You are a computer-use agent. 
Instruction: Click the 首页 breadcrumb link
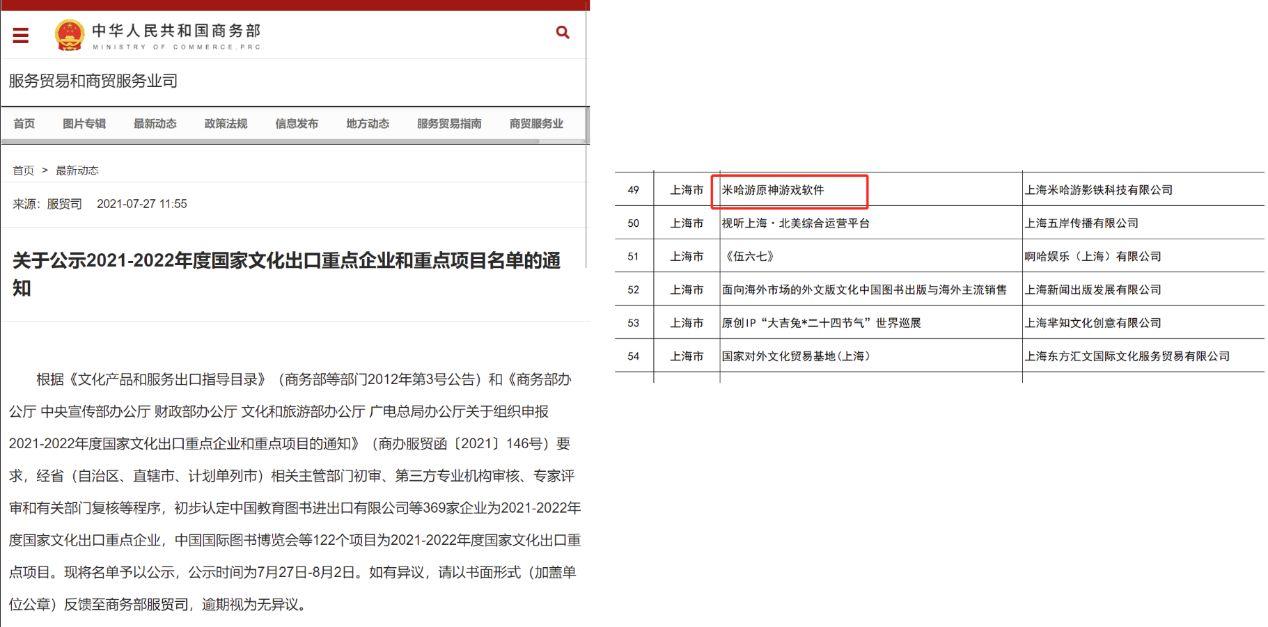23,170
